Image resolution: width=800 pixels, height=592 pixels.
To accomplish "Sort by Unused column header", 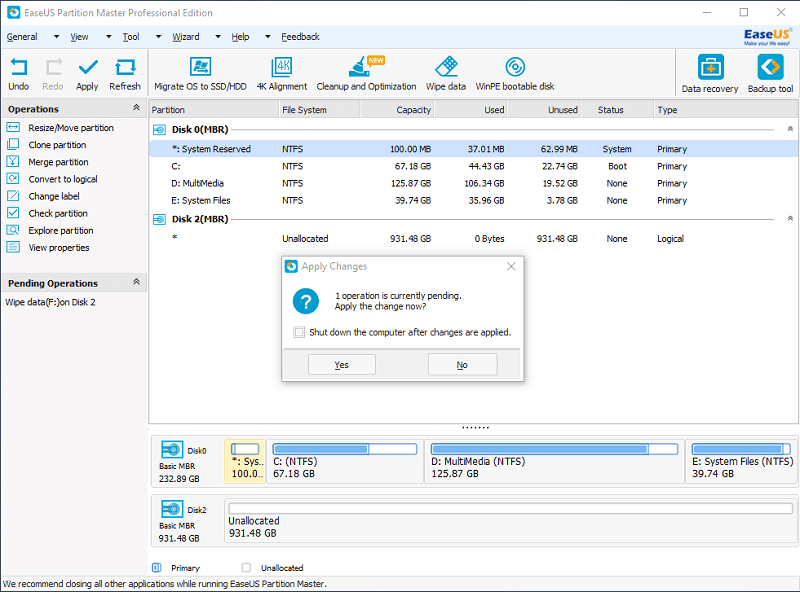I will pyautogui.click(x=544, y=110).
